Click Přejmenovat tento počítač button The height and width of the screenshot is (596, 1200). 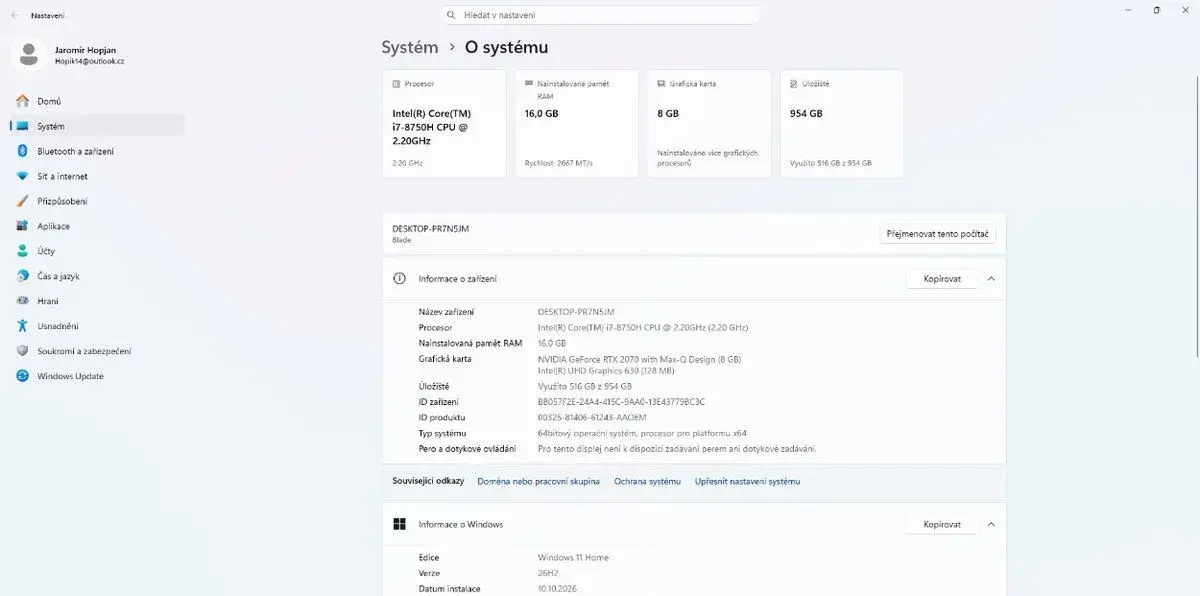(938, 234)
